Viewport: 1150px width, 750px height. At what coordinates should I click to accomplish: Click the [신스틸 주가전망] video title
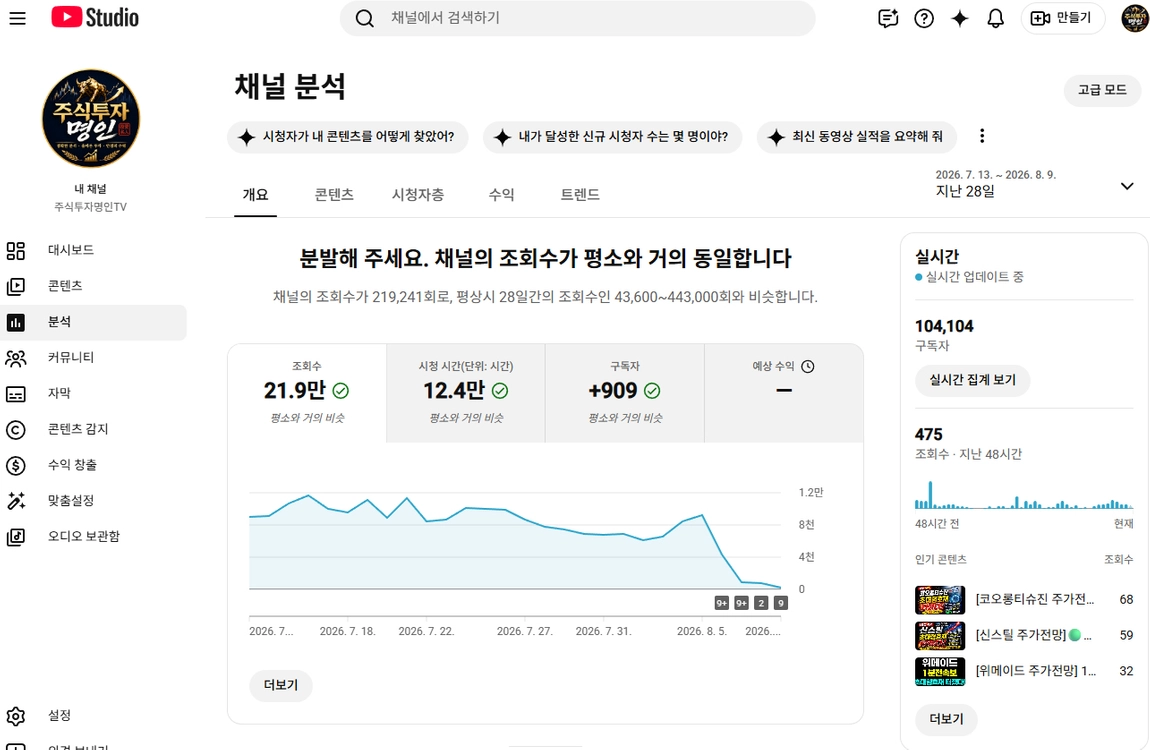(1033, 635)
